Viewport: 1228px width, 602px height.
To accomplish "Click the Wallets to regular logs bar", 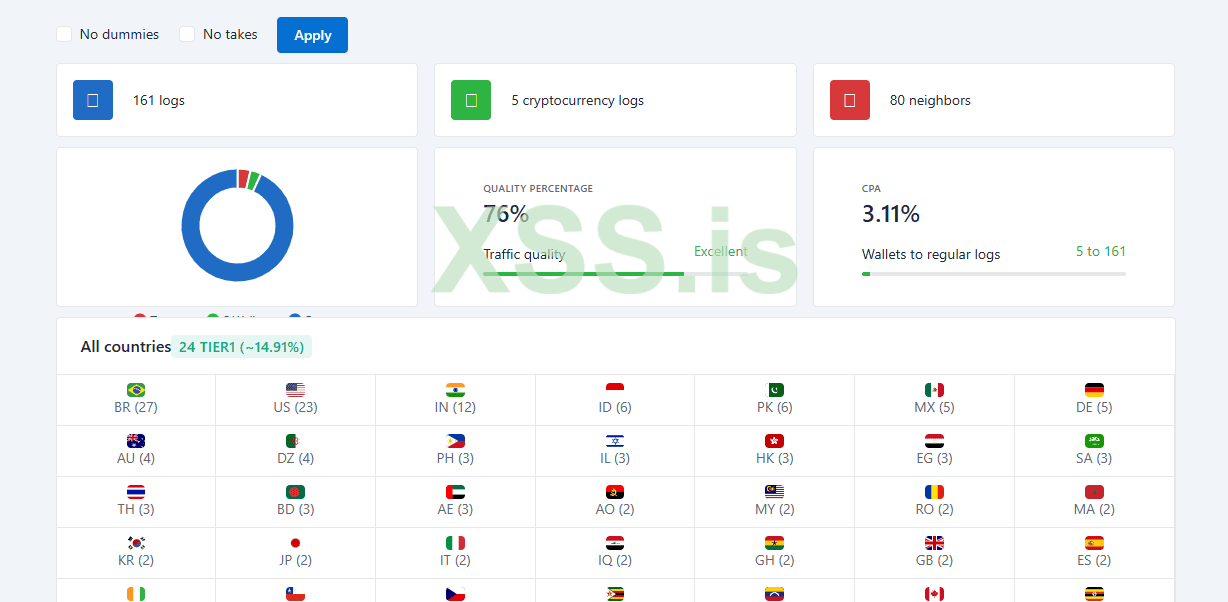I will click(x=993, y=273).
